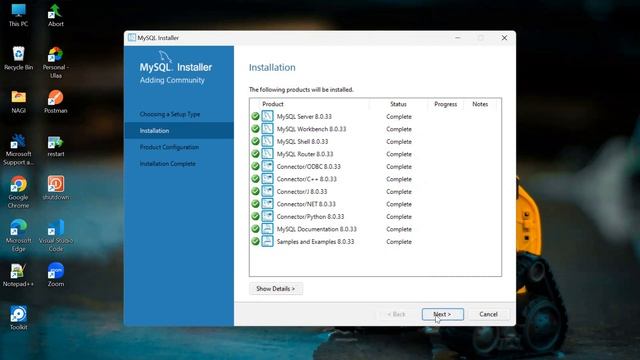Select the Toolkit desktop icon
640x360 pixels.
(x=18, y=318)
